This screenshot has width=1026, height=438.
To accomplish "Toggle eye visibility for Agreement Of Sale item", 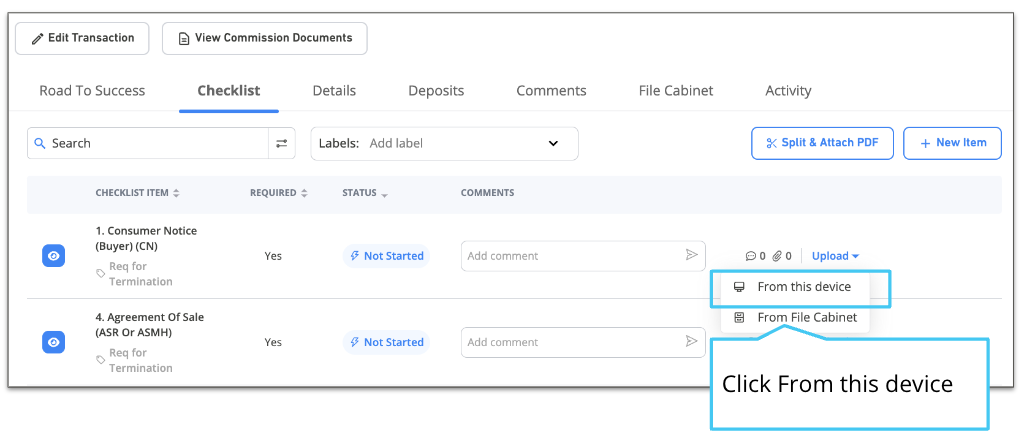I will [54, 342].
